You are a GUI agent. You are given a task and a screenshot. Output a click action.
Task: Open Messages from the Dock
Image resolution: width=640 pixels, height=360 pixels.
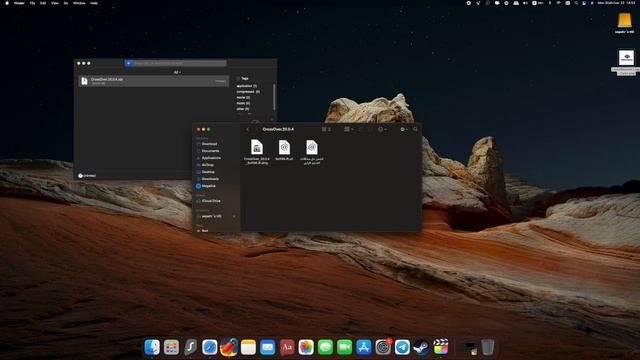click(325, 347)
